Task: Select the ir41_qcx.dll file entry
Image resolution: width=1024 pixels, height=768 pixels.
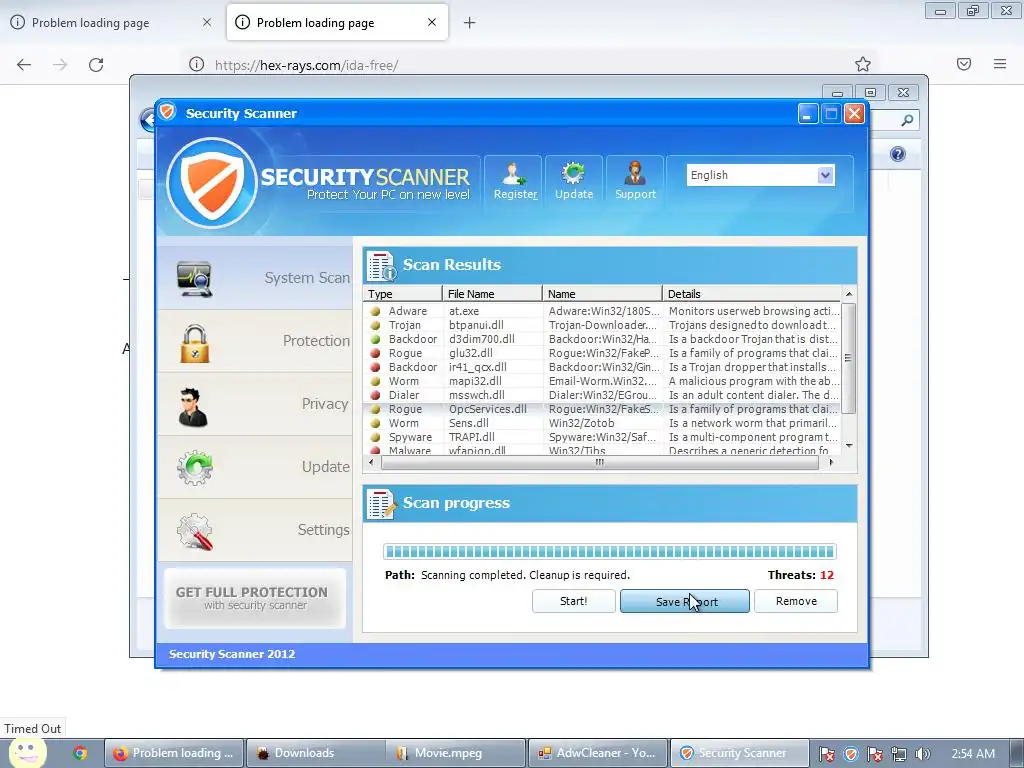Action: [x=477, y=367]
